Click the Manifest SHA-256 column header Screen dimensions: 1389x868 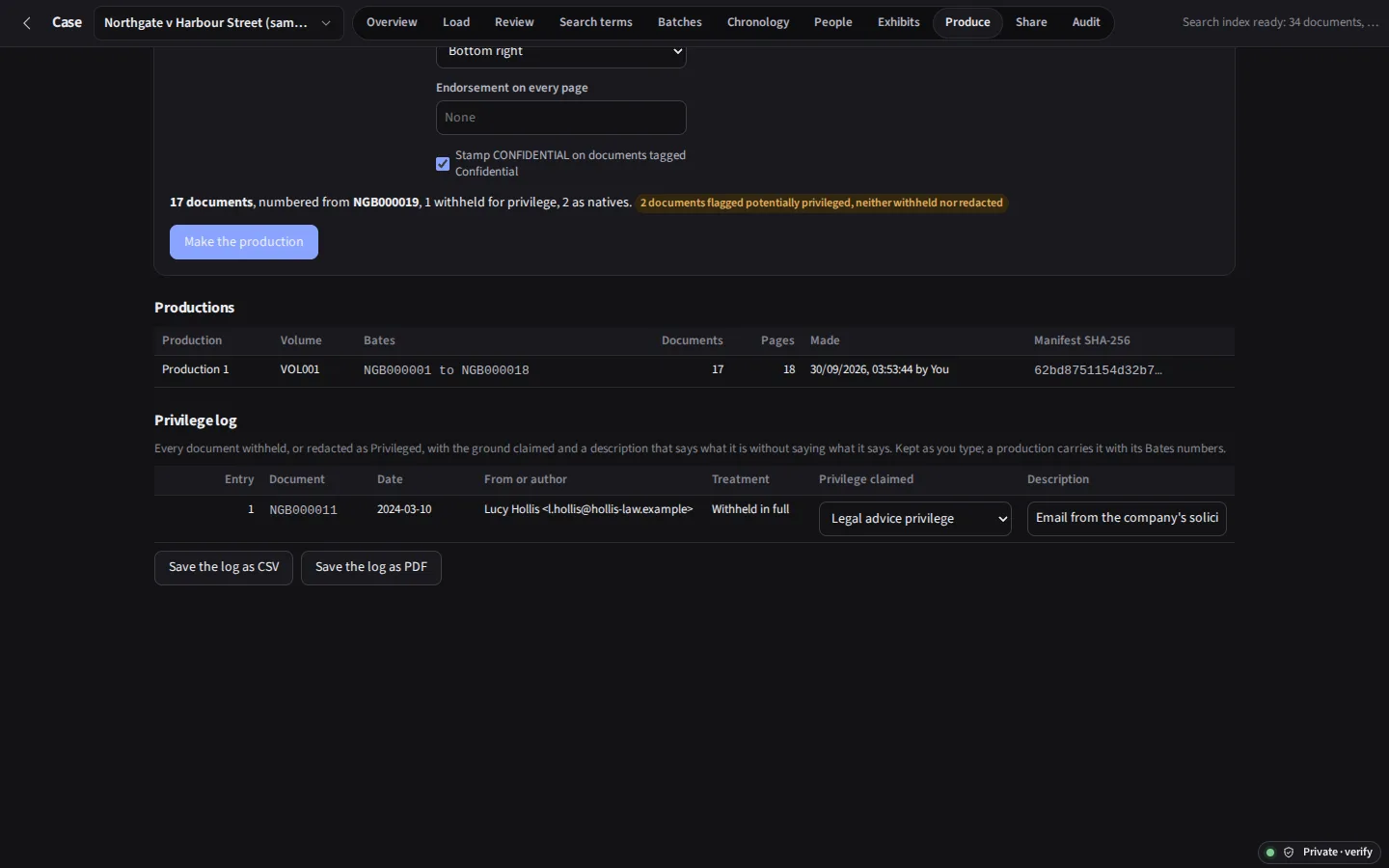(1082, 340)
